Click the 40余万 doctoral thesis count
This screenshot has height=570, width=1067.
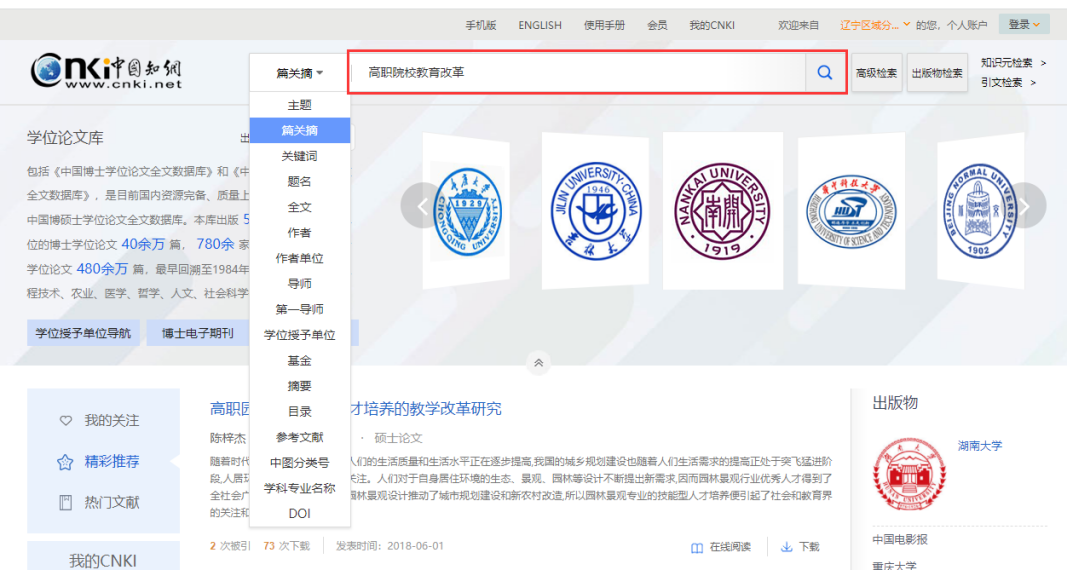[x=143, y=244]
